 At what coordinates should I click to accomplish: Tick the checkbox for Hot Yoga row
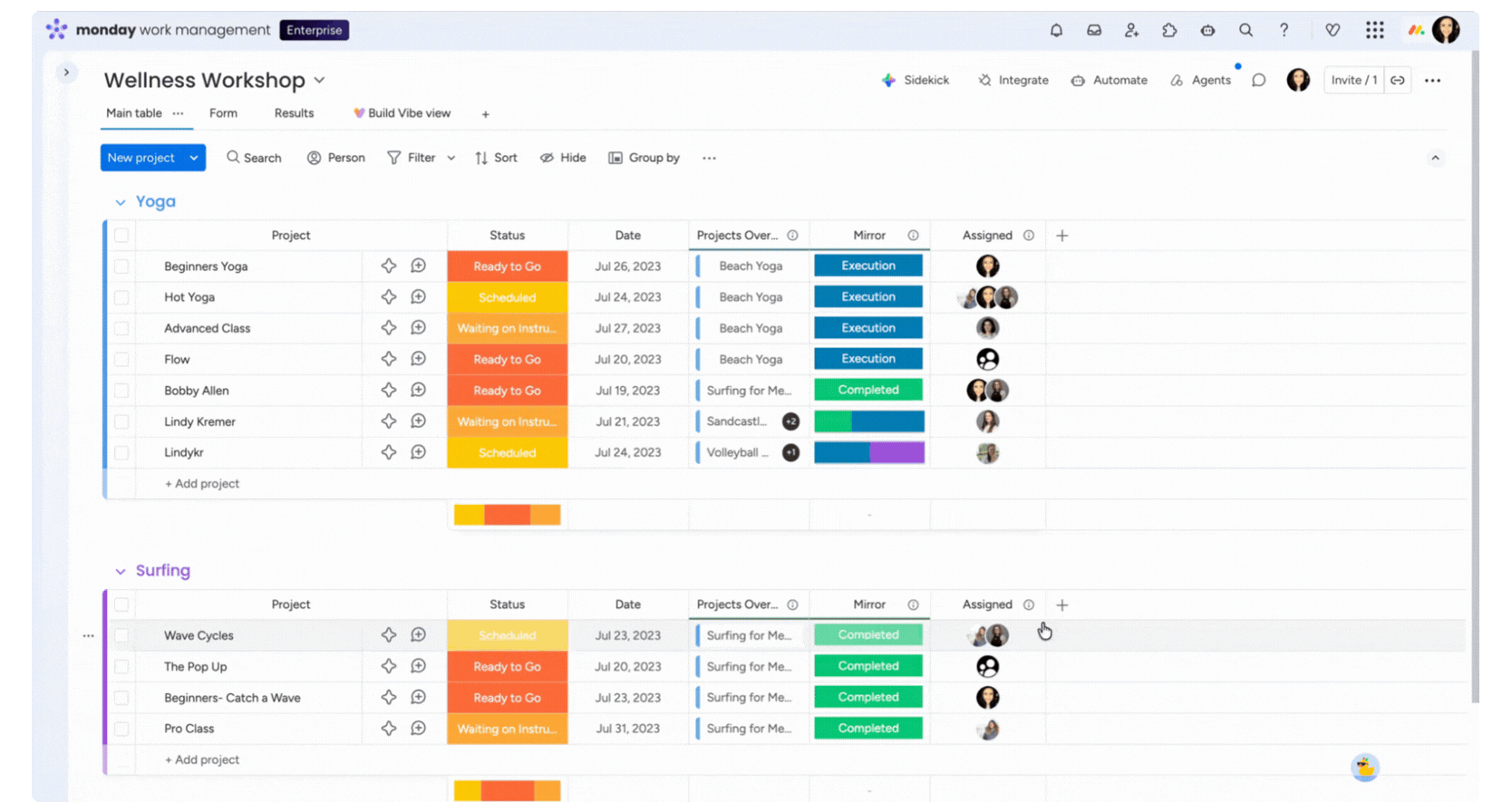(121, 297)
